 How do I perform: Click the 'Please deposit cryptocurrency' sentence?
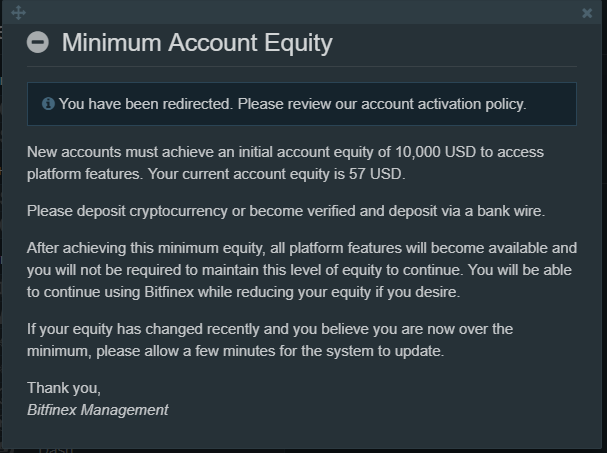(286, 211)
